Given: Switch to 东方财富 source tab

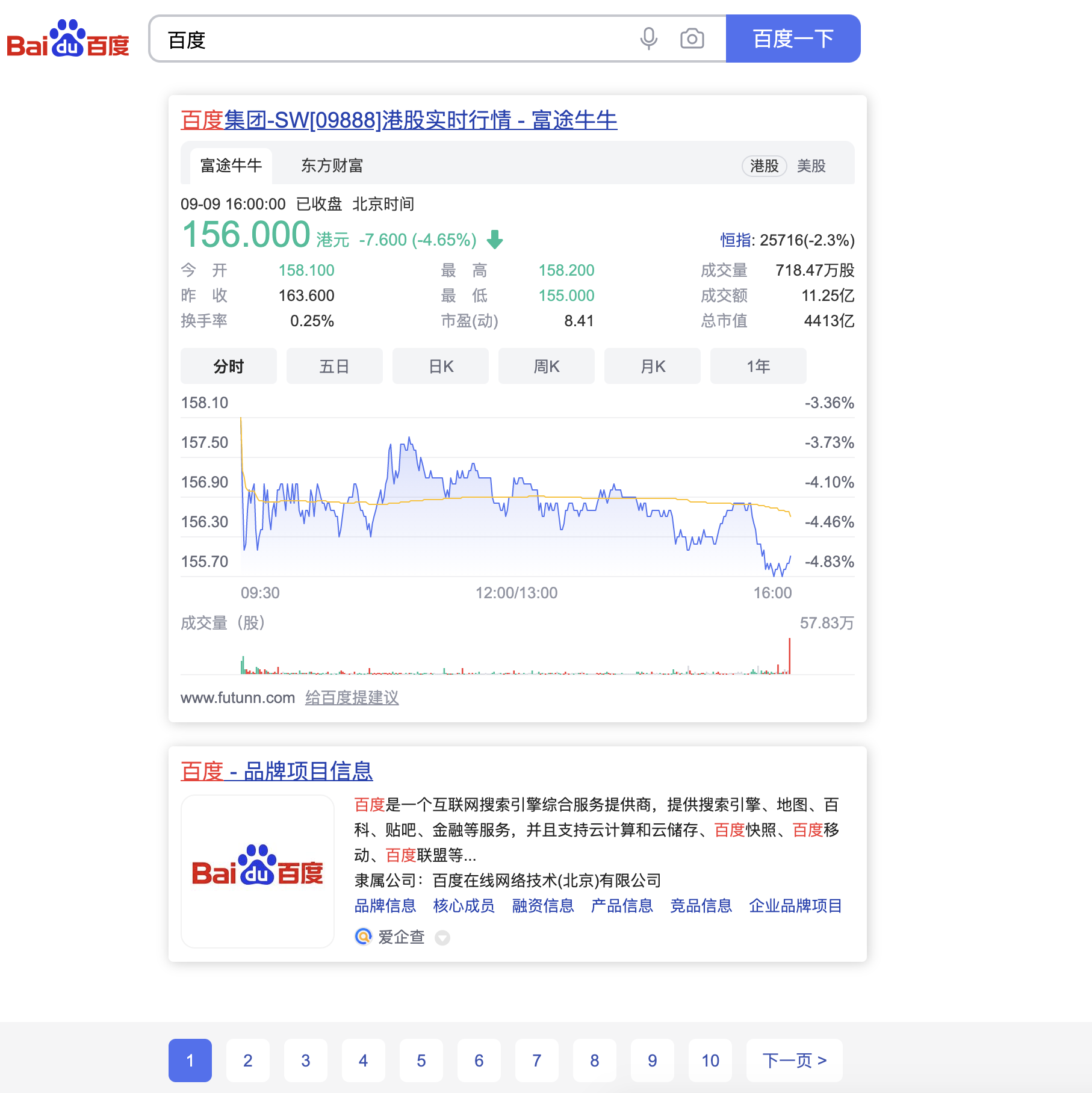Looking at the screenshot, I should pyautogui.click(x=332, y=166).
